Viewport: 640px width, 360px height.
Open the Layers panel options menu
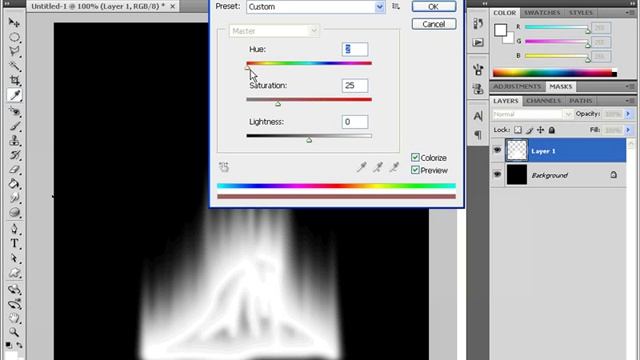(x=629, y=101)
